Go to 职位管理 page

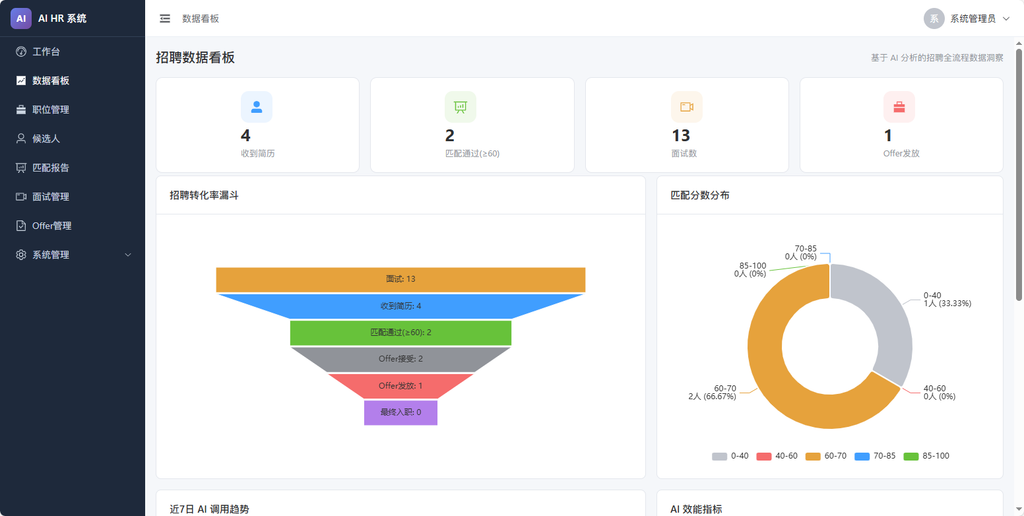click(72, 110)
